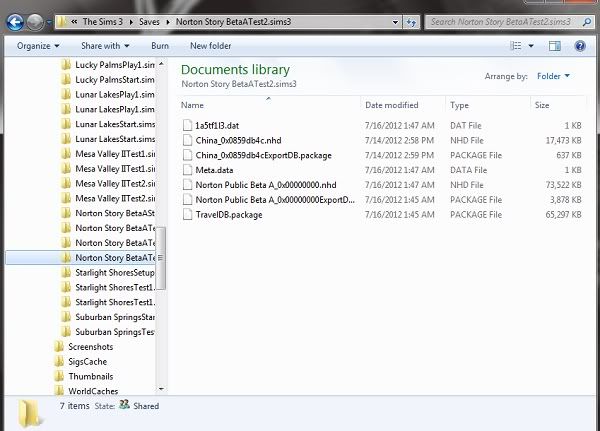Sort by the Size column header

pos(542,105)
